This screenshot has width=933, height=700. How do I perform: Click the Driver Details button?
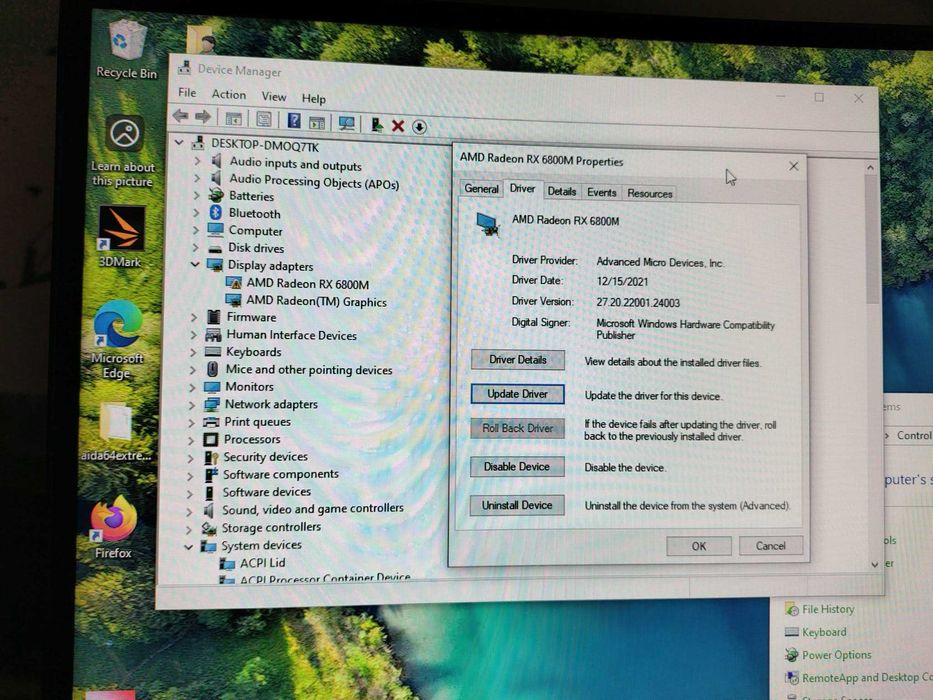click(x=518, y=360)
